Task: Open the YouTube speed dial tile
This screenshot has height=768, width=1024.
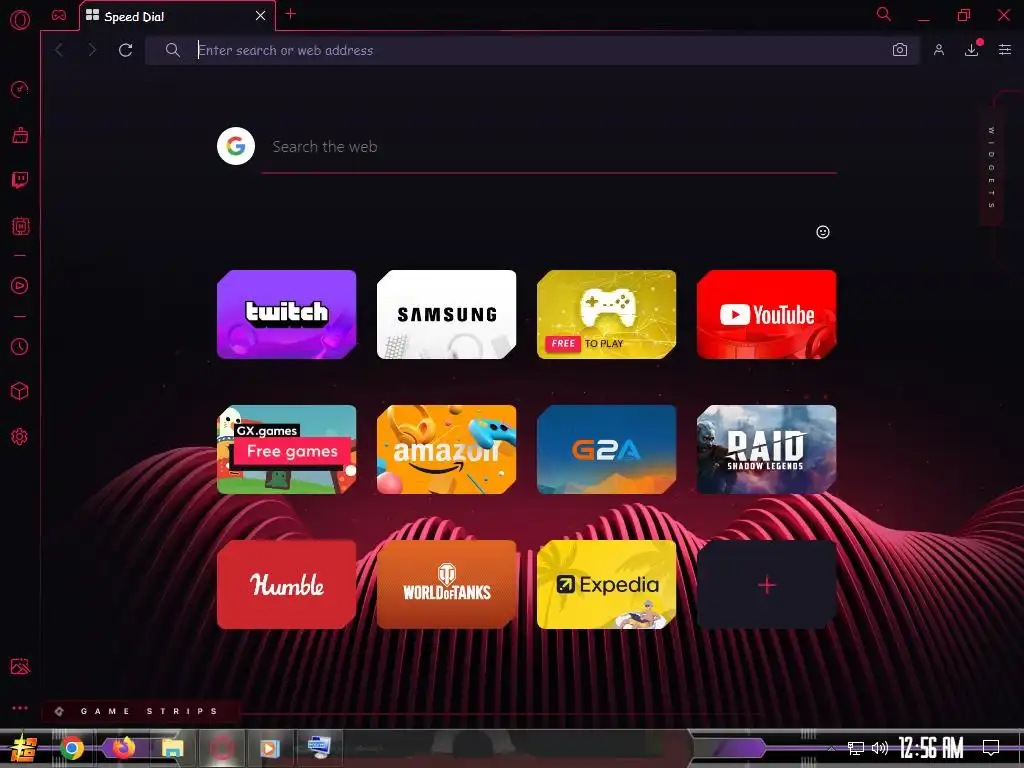Action: (x=767, y=314)
